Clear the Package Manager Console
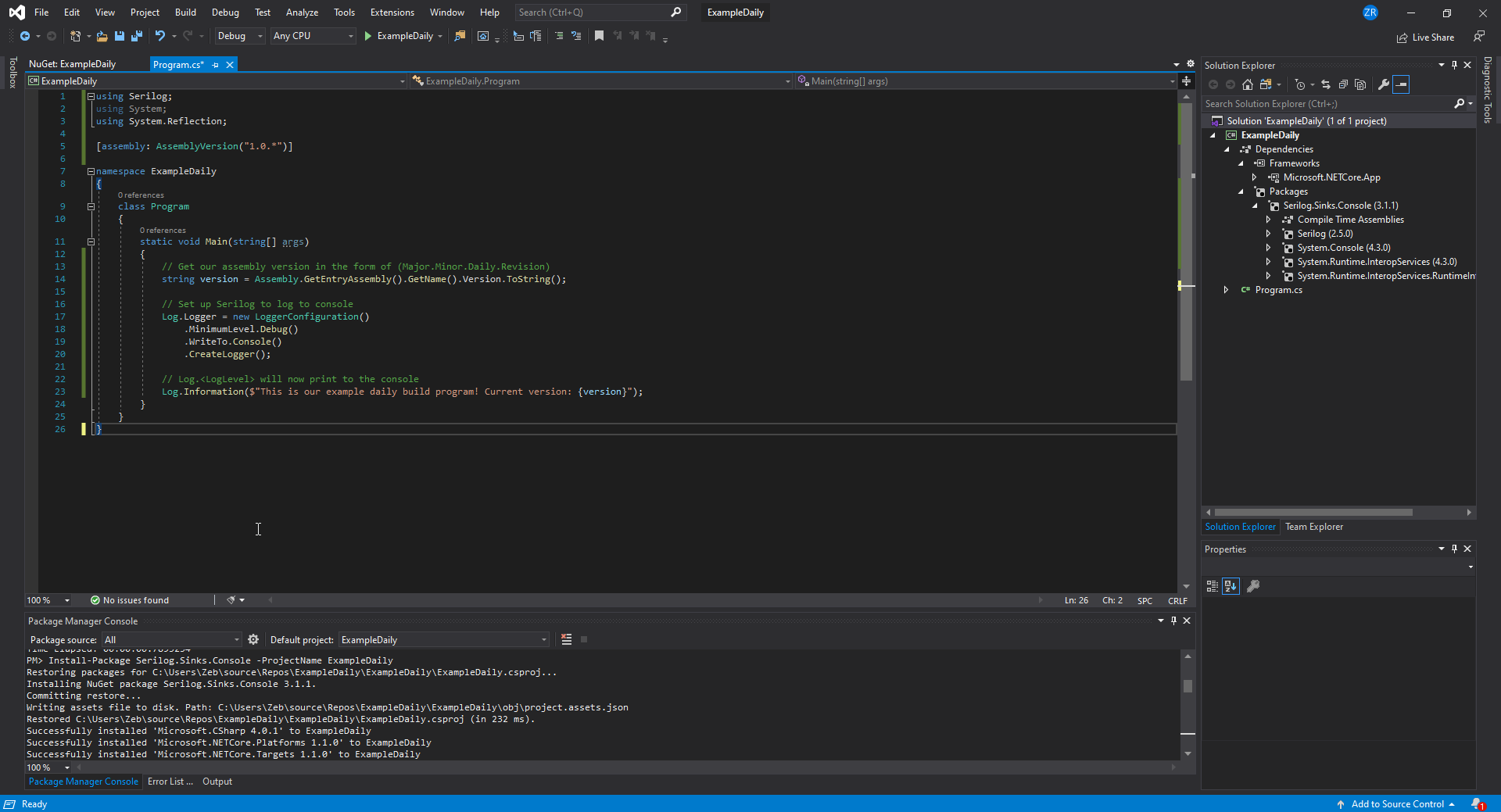This screenshot has height=812, width=1501. click(x=567, y=639)
